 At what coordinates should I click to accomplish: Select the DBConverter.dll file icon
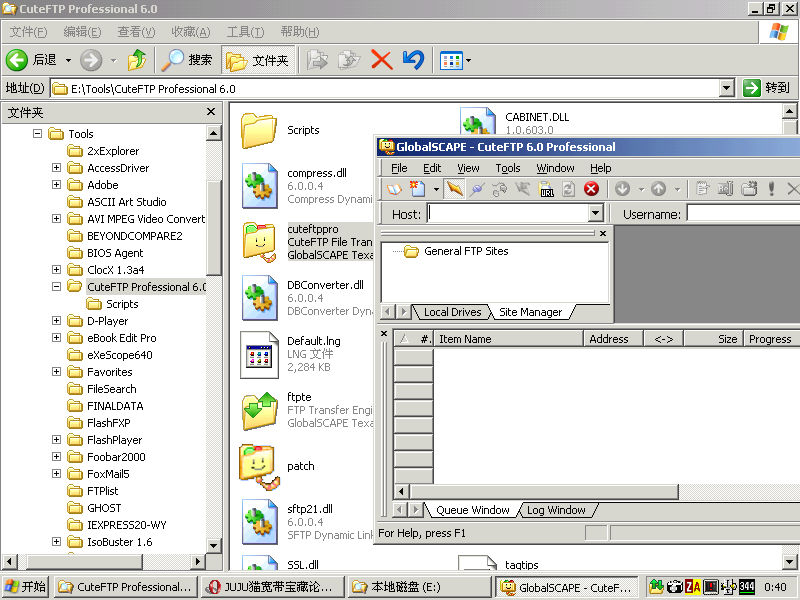pyautogui.click(x=259, y=298)
